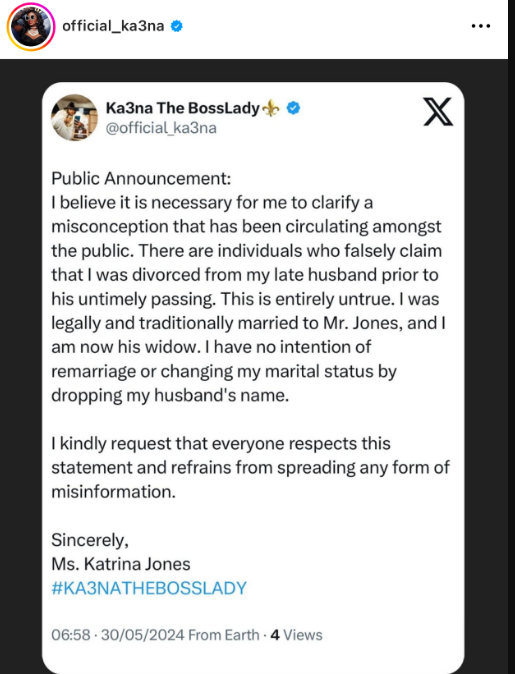Click the @official_ka3na handle in the tweet
This screenshot has width=515, height=674.
pyautogui.click(x=161, y=128)
